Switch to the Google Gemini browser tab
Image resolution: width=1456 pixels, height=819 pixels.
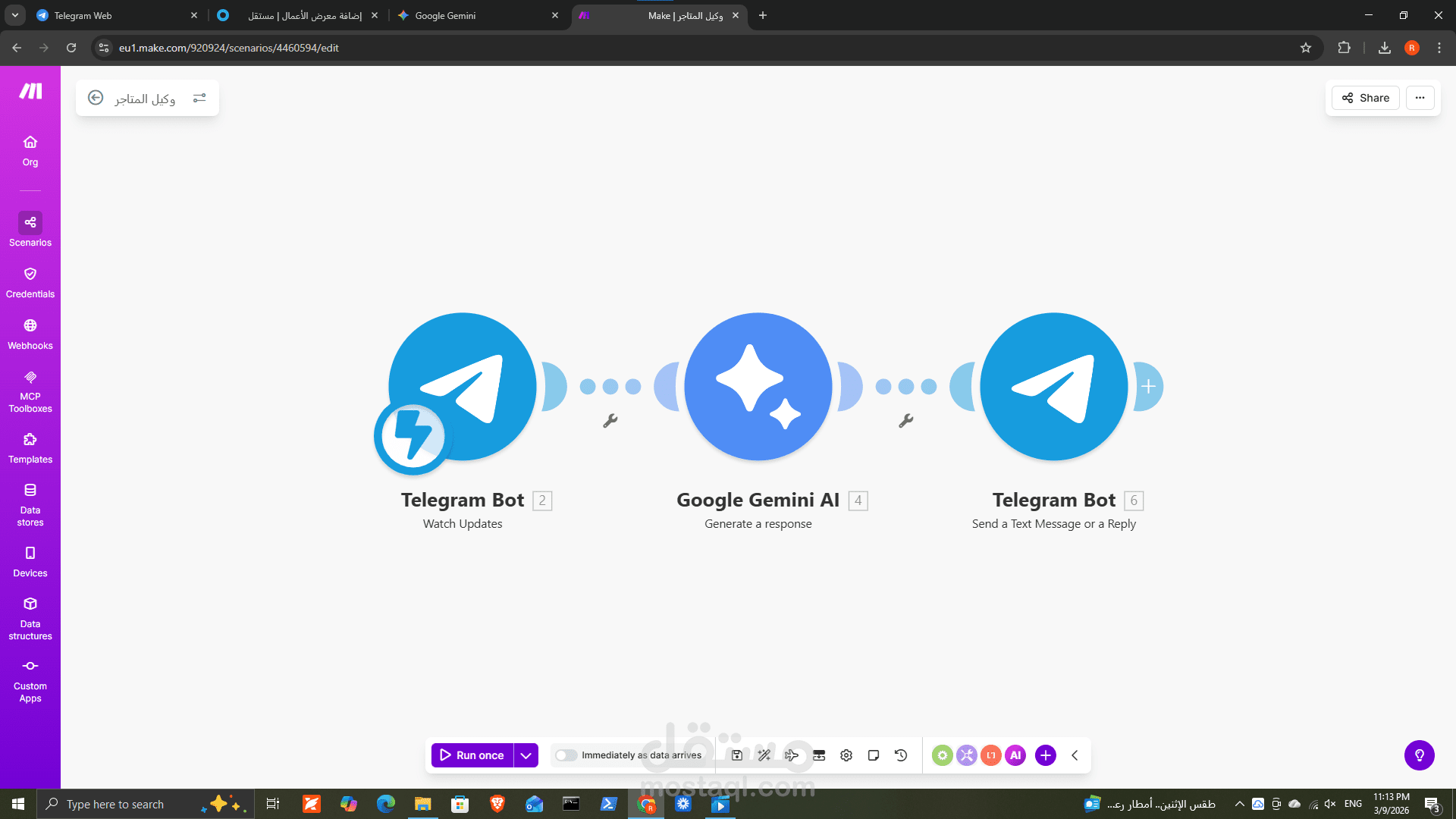[x=478, y=15]
